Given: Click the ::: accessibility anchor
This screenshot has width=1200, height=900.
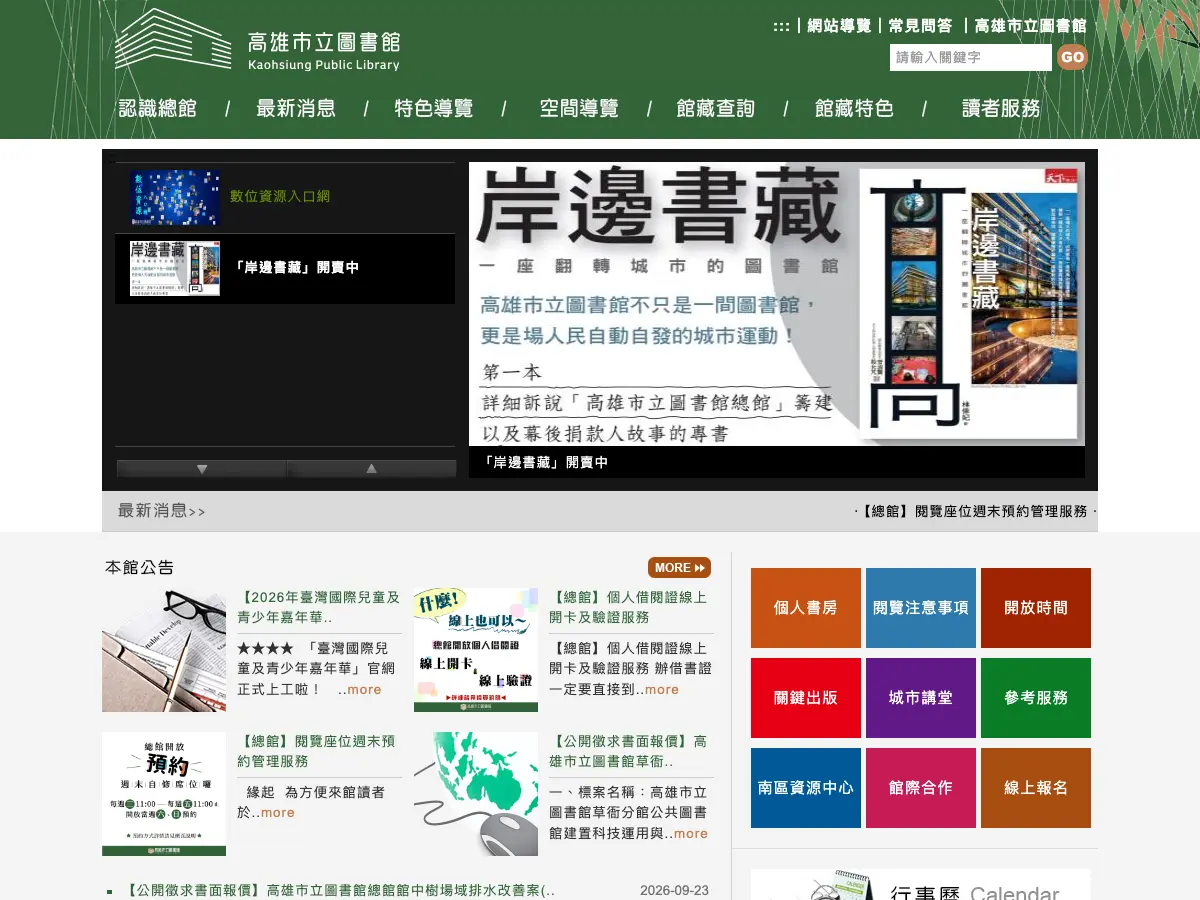Looking at the screenshot, I should (x=781, y=26).
